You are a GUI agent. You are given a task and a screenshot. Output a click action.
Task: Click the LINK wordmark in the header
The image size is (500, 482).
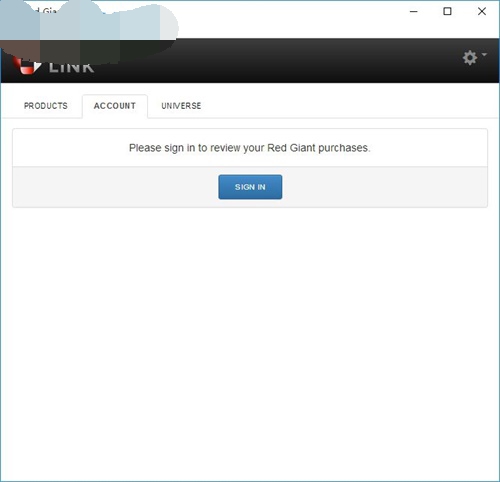pyautogui.click(x=71, y=67)
